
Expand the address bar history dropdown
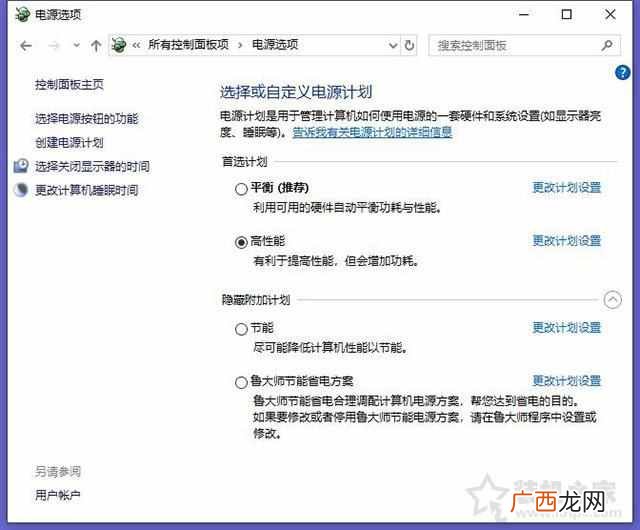point(393,45)
